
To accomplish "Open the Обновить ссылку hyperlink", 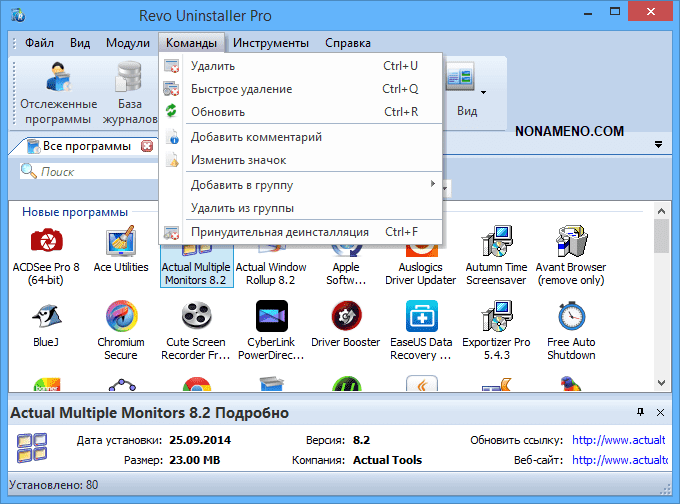I will (x=618, y=440).
